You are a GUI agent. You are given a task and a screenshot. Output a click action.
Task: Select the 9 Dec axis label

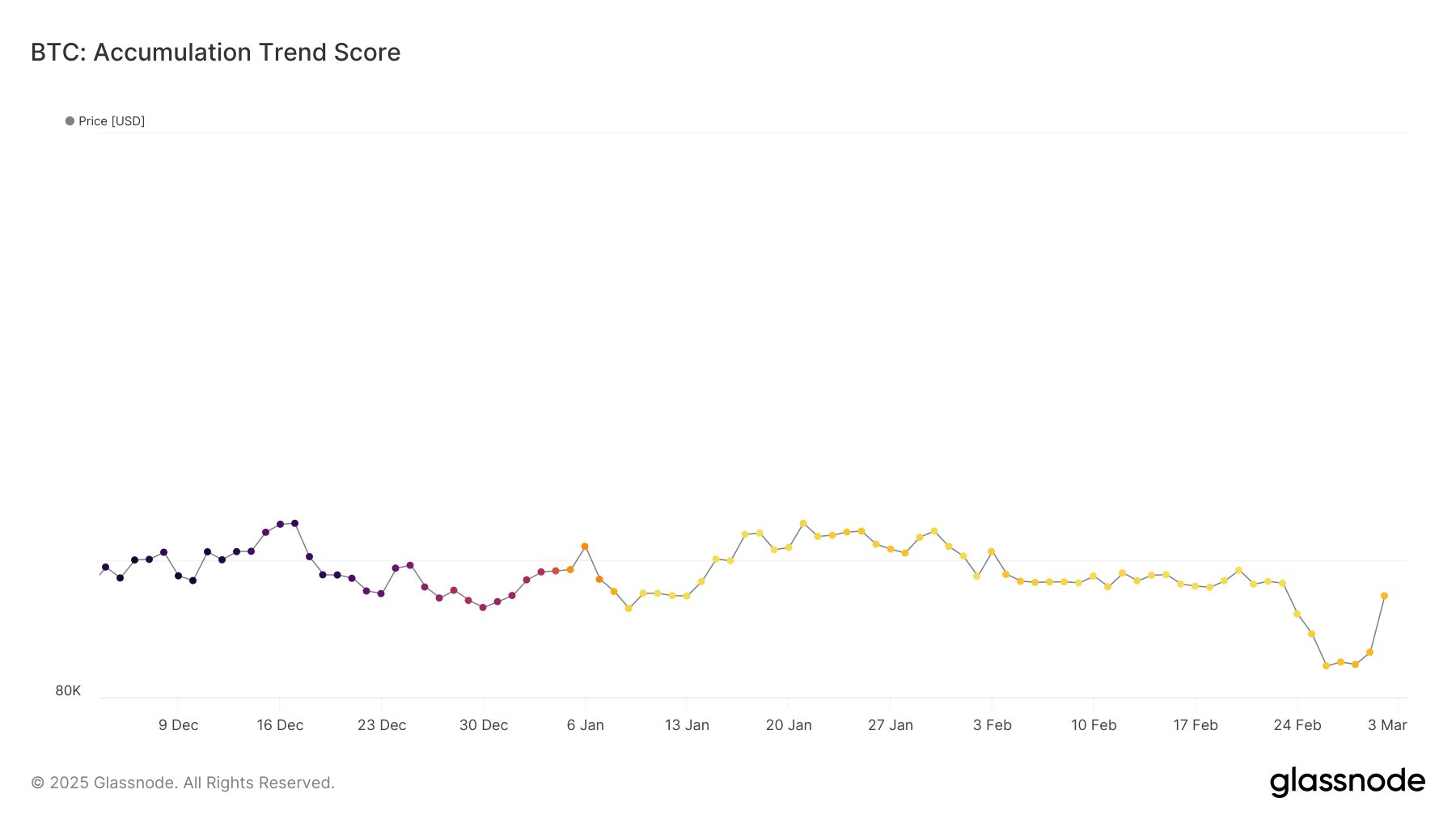pyautogui.click(x=178, y=725)
